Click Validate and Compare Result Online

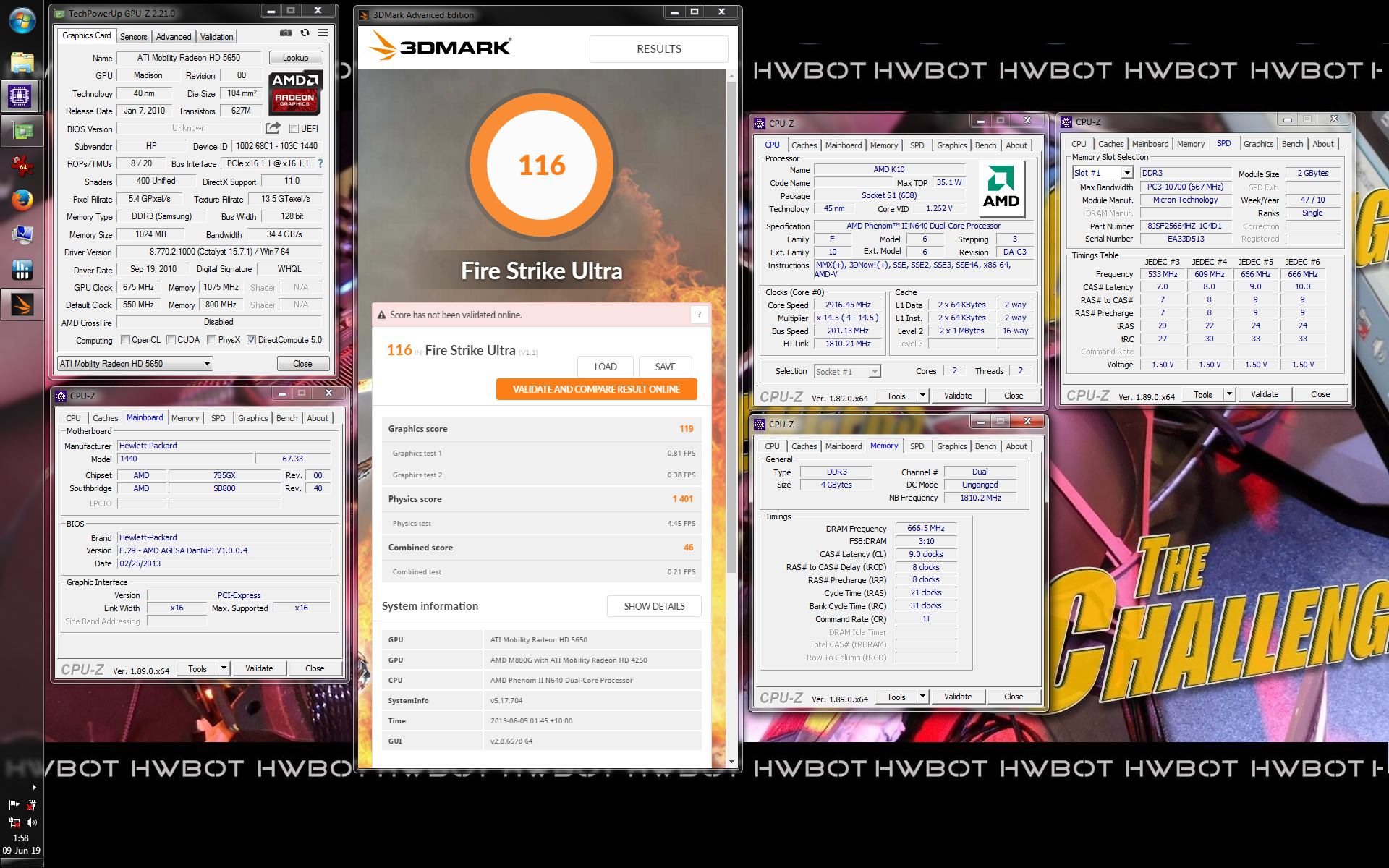(596, 389)
